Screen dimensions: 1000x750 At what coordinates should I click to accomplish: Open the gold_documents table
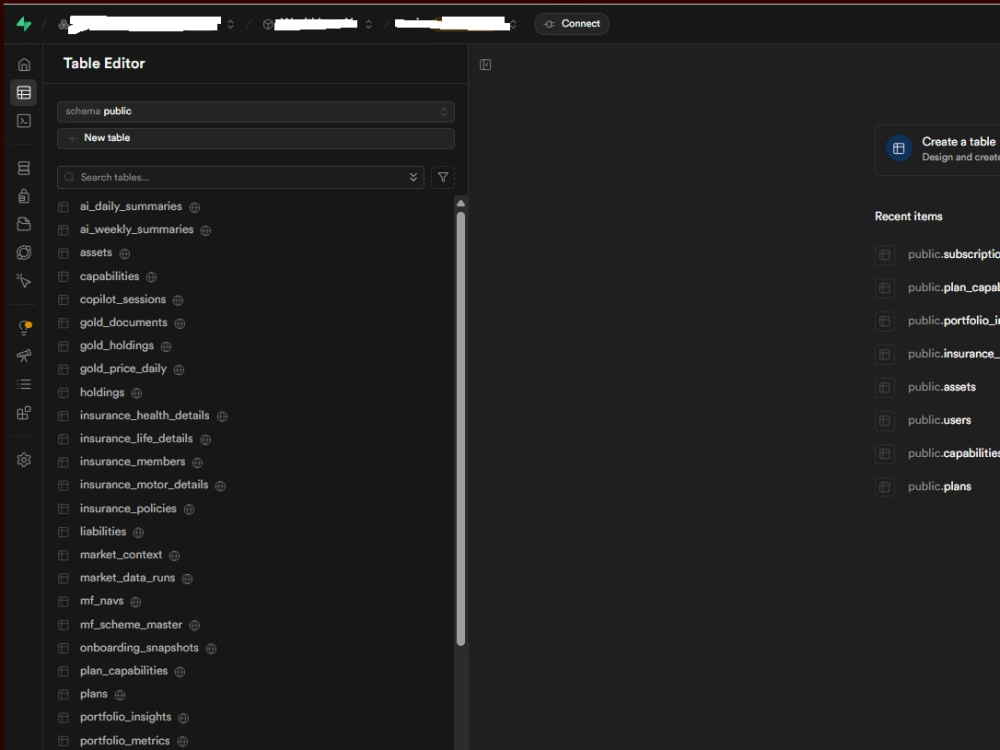(x=123, y=323)
